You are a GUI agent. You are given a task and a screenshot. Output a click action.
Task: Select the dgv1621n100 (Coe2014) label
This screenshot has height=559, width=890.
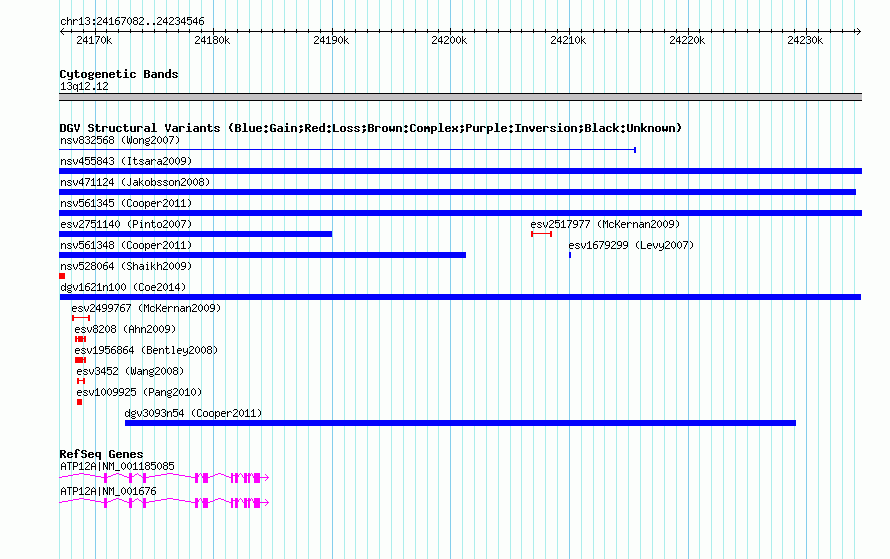point(123,287)
